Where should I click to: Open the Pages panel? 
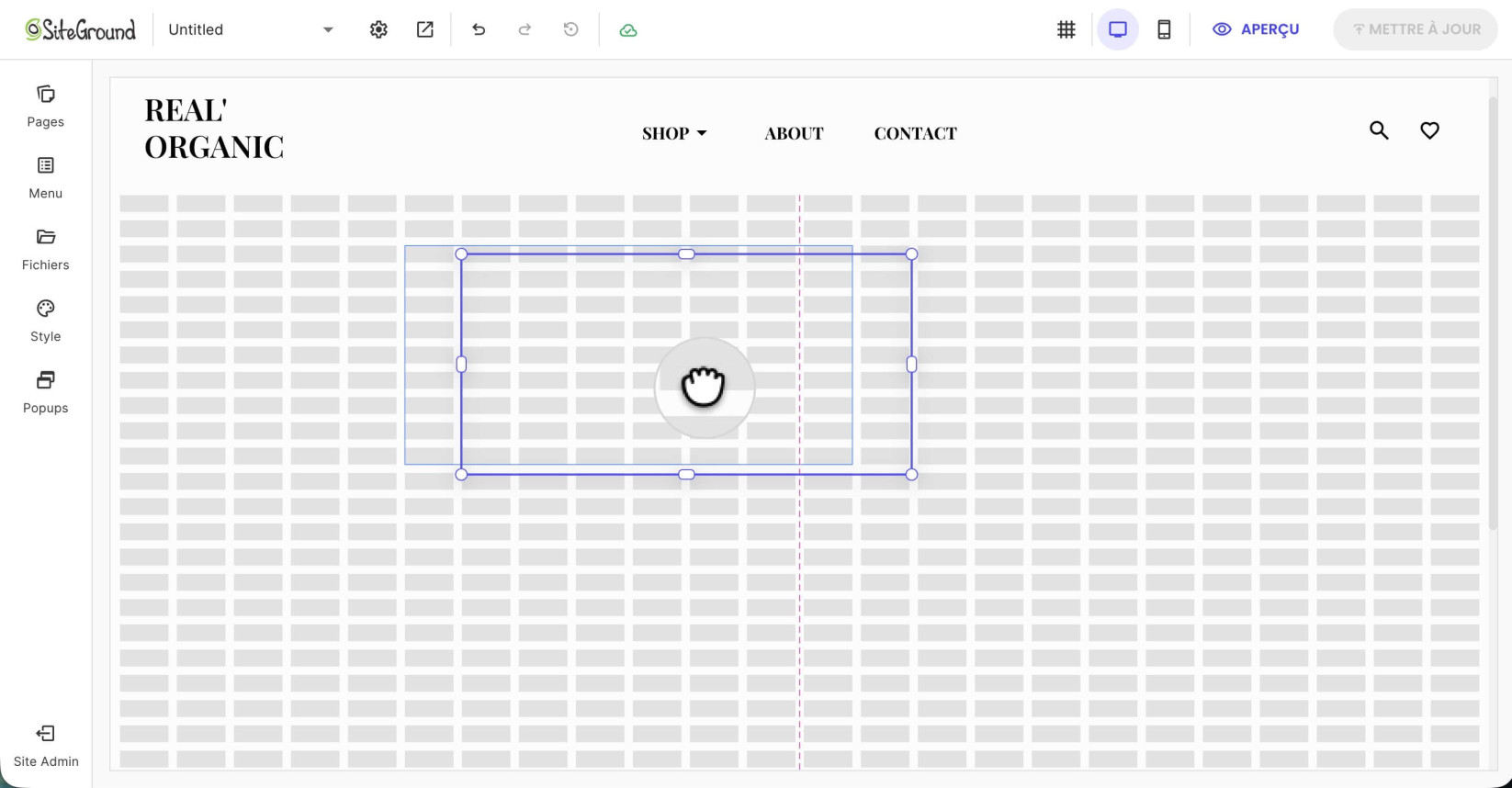pos(45,107)
